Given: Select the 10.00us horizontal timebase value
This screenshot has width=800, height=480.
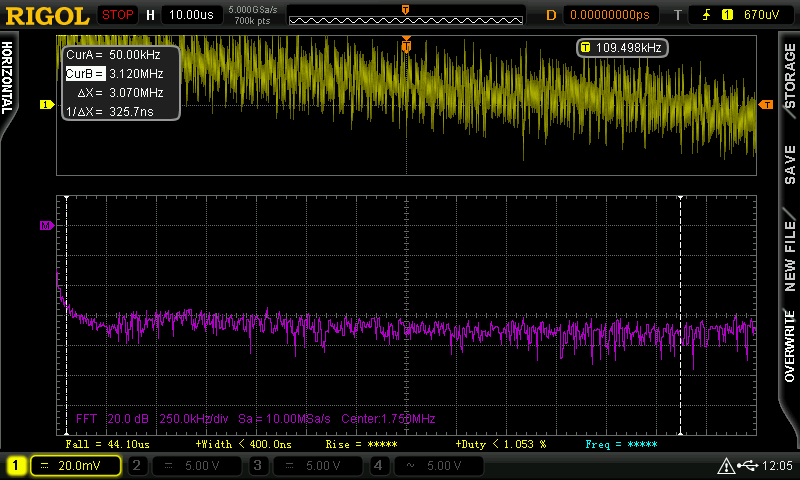Looking at the screenshot, I should 191,15.
